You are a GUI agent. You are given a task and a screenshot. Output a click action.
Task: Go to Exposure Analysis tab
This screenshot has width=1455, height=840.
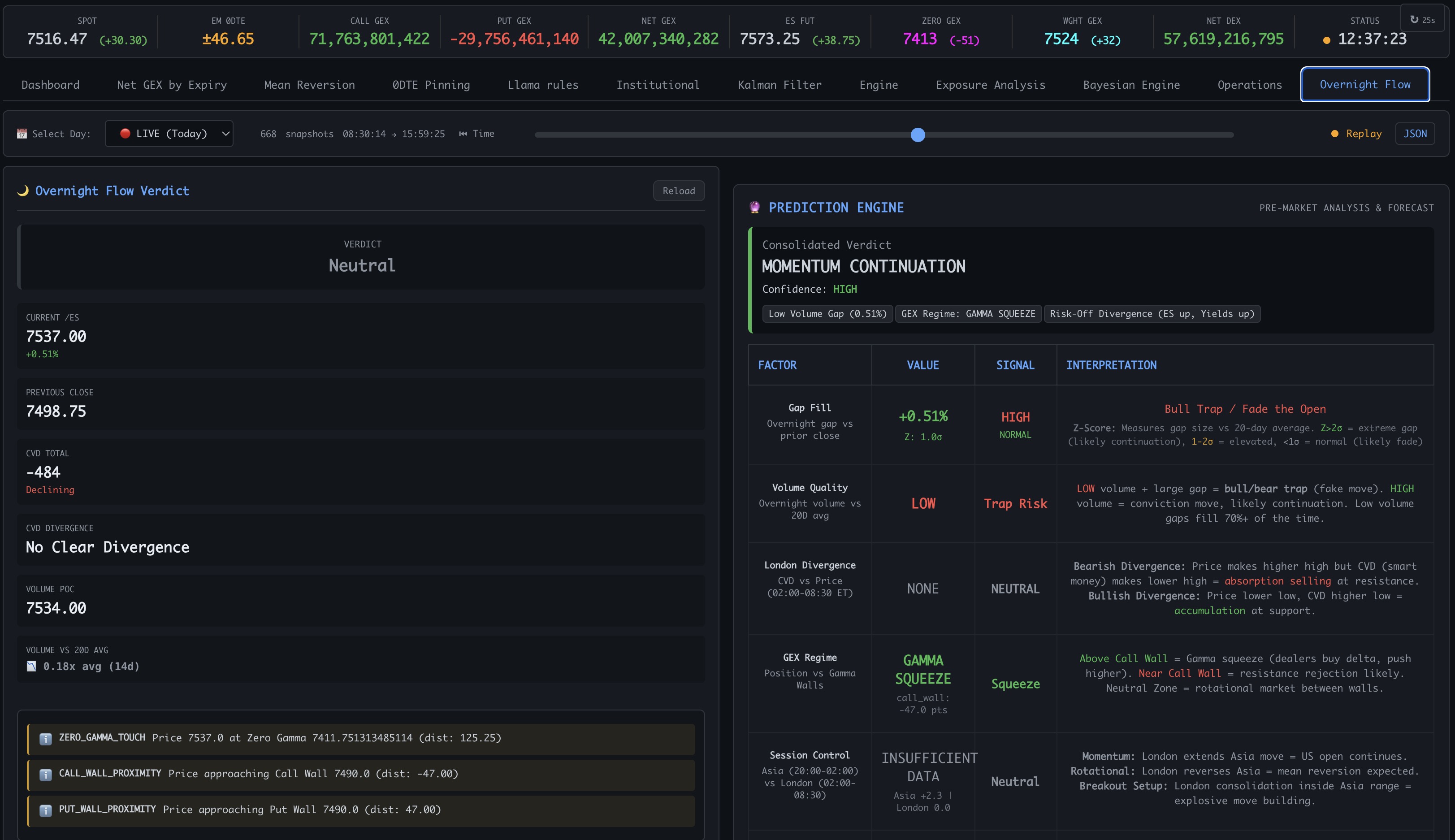(991, 85)
